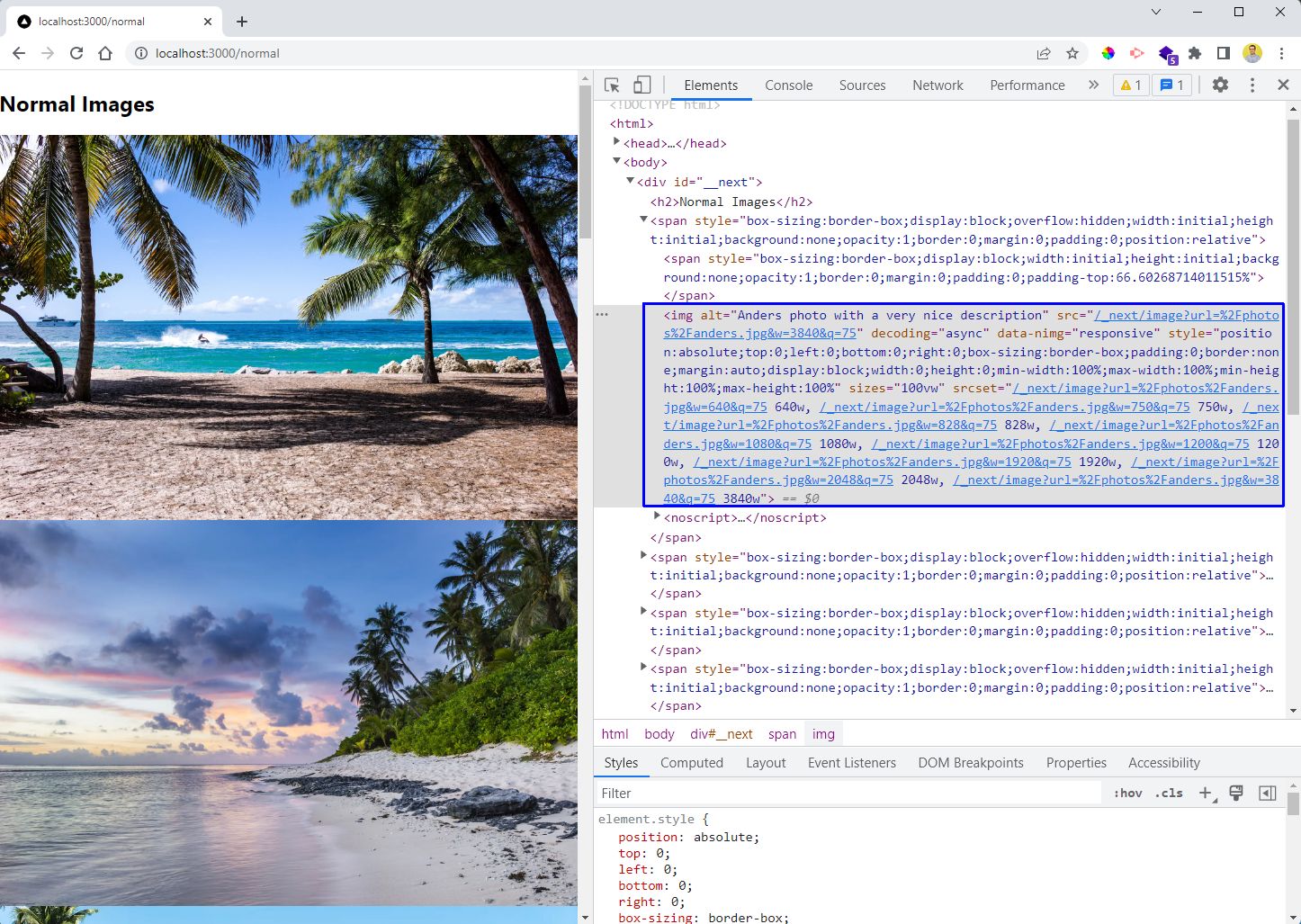1301x924 pixels.
Task: Toggle device toolbar in DevTools
Action: 642,85
